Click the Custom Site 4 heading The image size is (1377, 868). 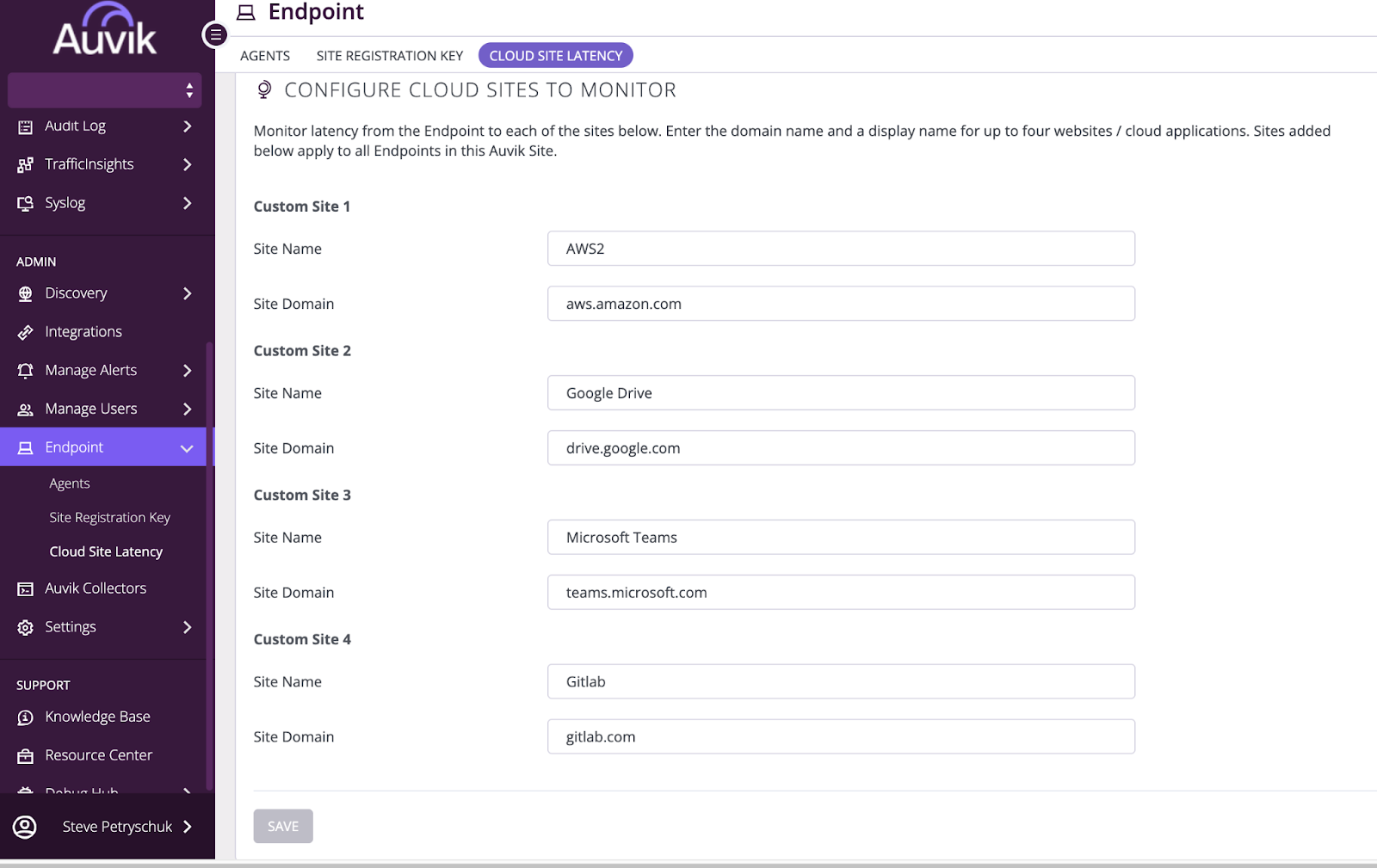302,639
